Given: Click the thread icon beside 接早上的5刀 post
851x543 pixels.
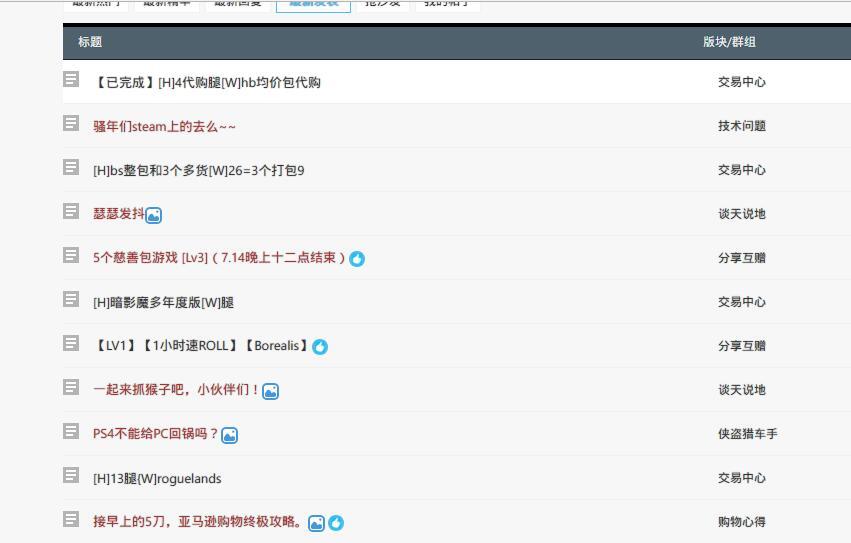Looking at the screenshot, I should point(71,519).
